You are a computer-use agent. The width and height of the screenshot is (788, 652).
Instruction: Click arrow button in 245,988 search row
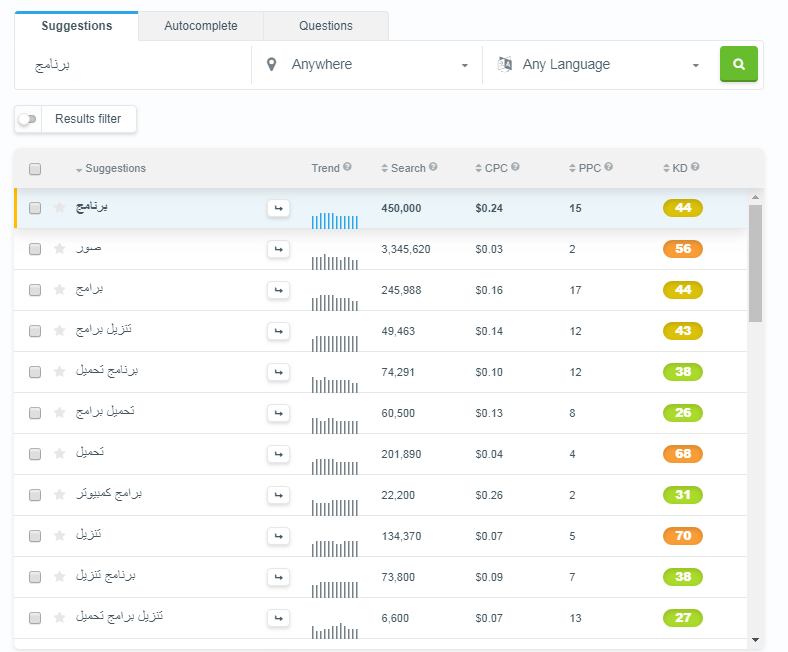278,290
